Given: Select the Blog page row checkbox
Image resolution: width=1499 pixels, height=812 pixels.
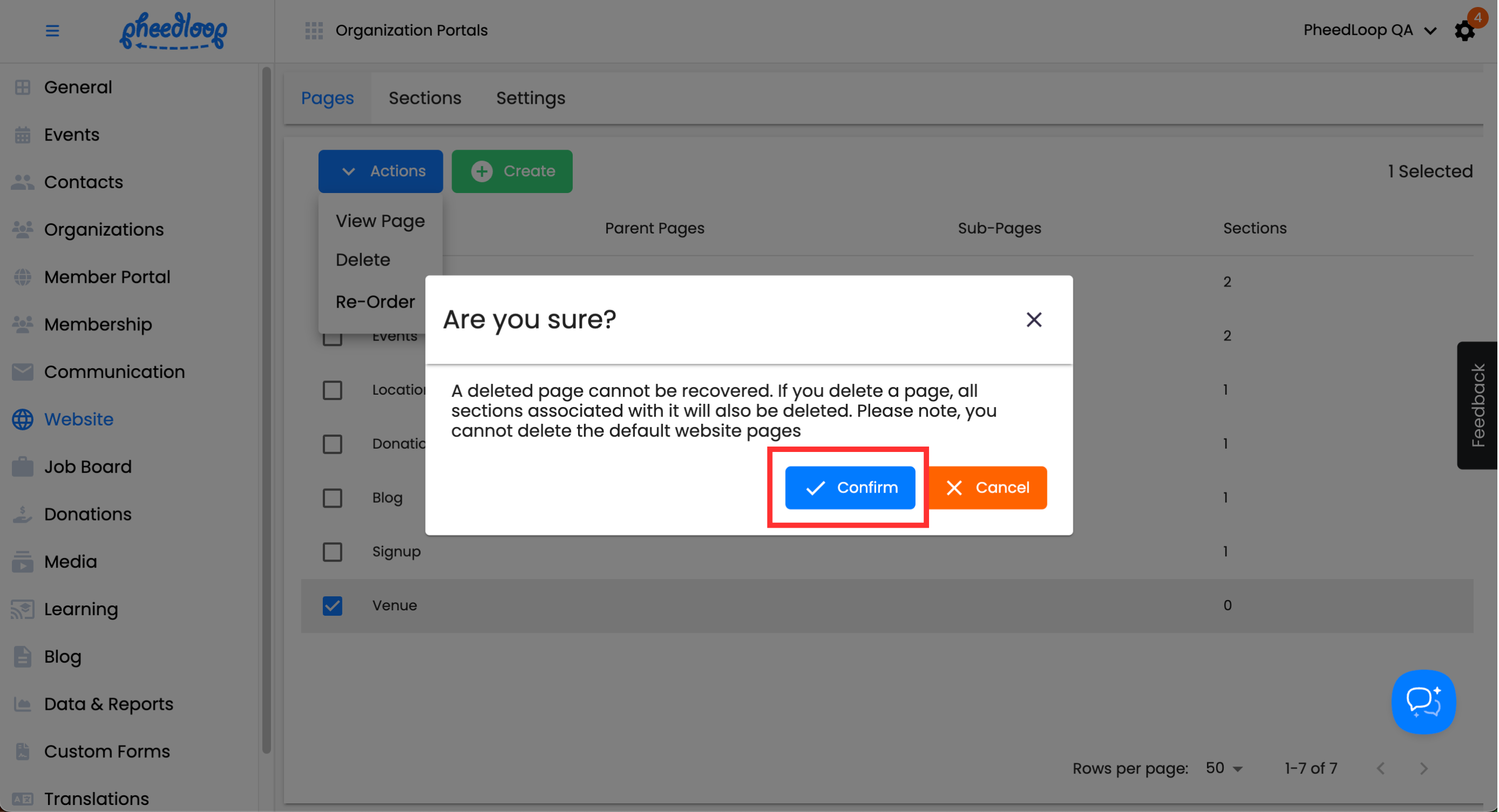Looking at the screenshot, I should pyautogui.click(x=332, y=498).
